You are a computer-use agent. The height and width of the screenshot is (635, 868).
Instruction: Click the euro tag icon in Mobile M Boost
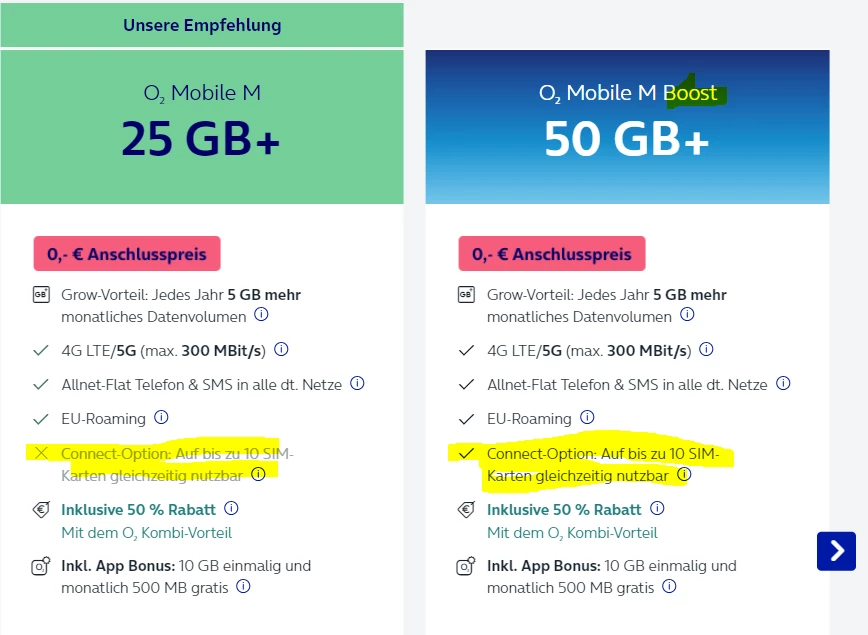point(466,510)
